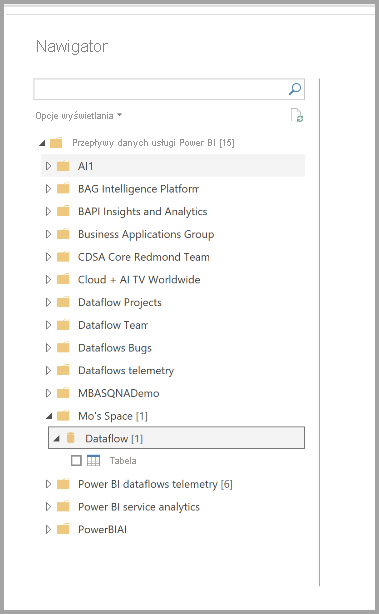The height and width of the screenshot is (614, 379).
Task: Select the 'PowerBIAI' label
Action: [103, 530]
